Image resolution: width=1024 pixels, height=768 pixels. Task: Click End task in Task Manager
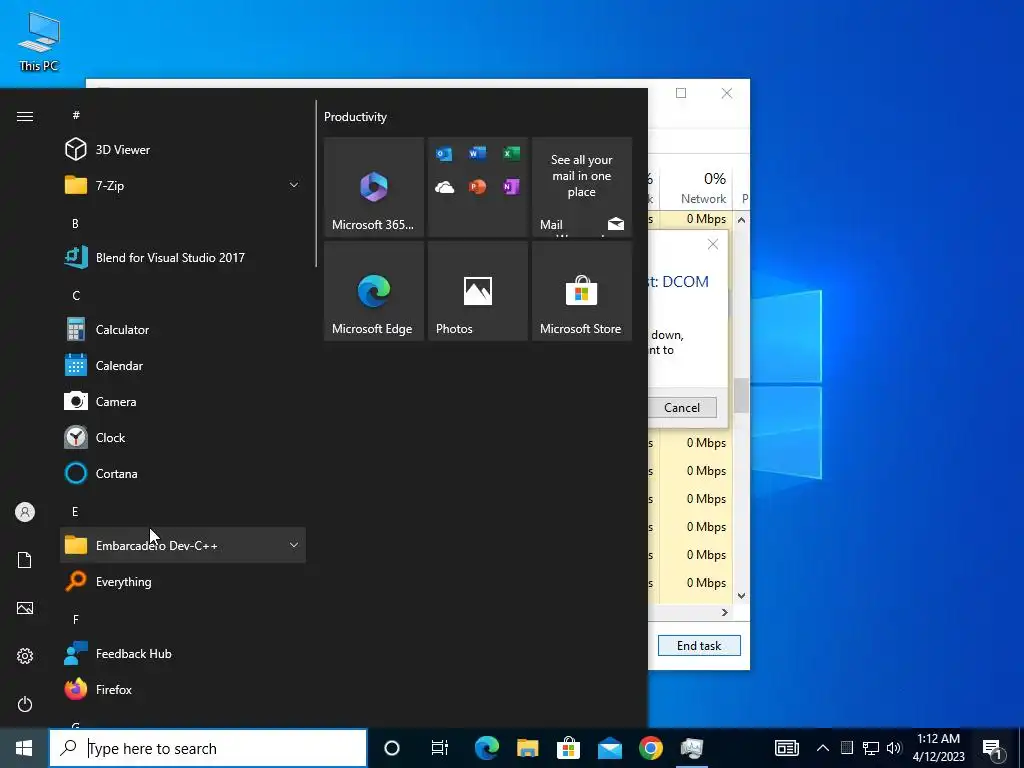[x=699, y=646]
